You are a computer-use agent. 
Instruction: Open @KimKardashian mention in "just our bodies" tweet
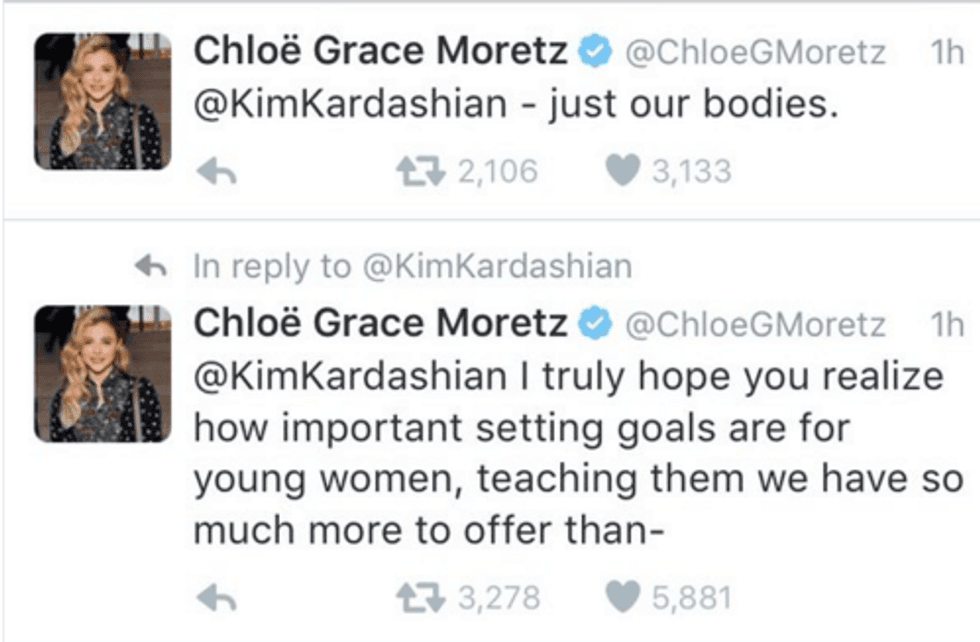tap(350, 104)
